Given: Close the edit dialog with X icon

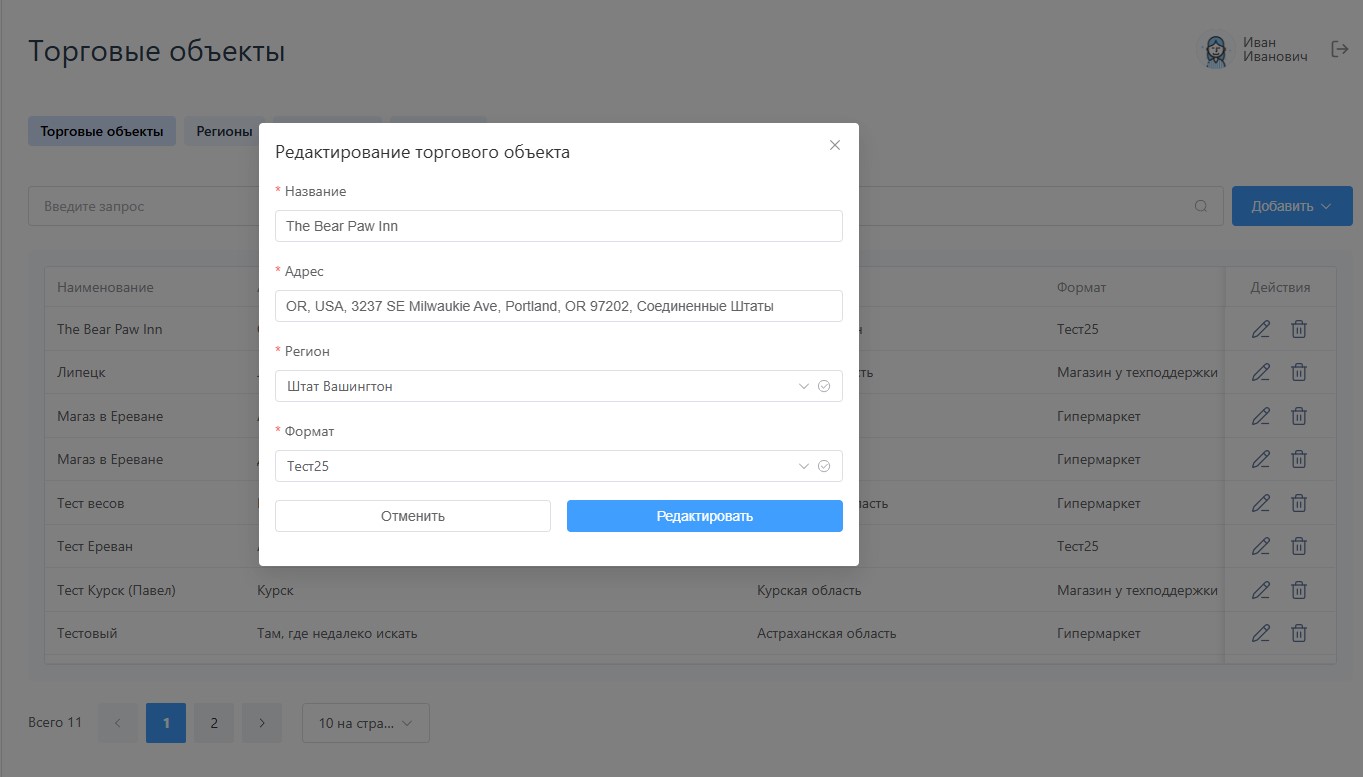Looking at the screenshot, I should pos(835,145).
